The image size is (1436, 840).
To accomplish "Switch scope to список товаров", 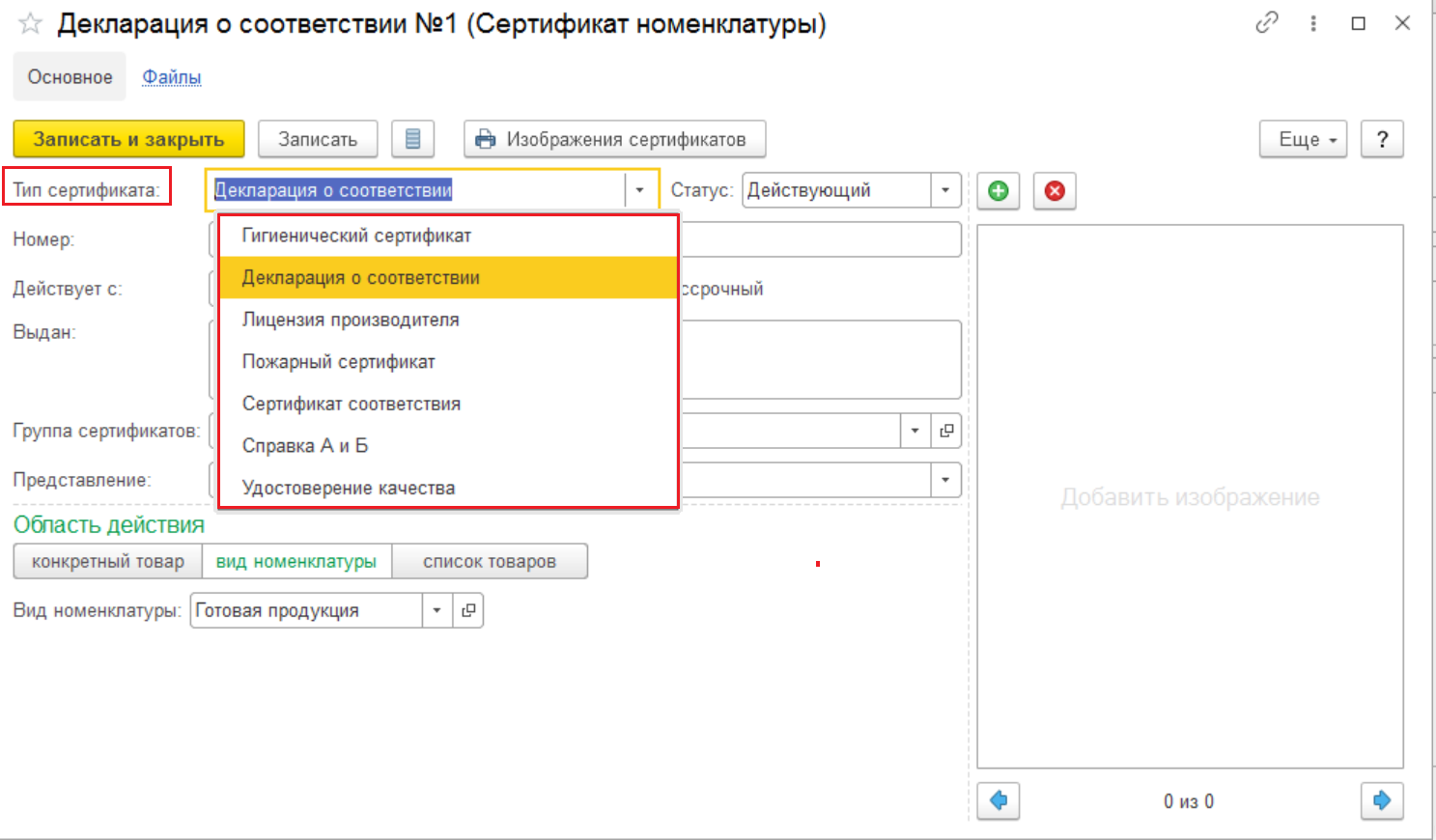I will pyautogui.click(x=490, y=562).
